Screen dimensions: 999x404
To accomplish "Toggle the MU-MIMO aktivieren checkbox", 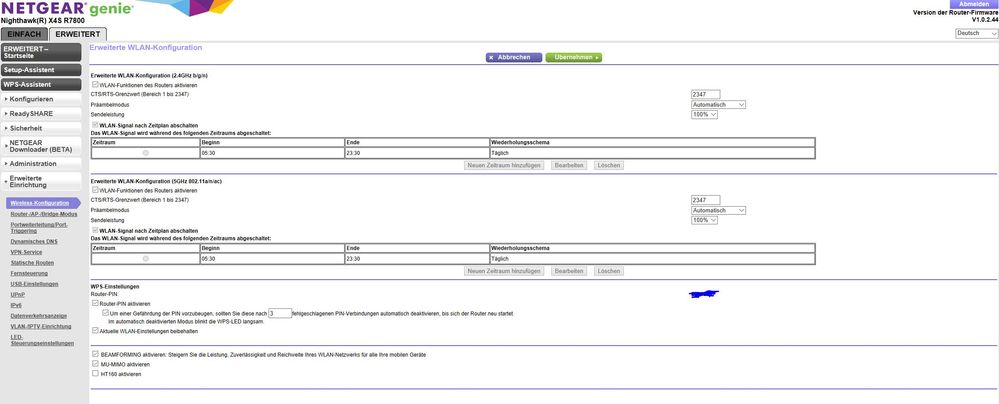I will (95, 364).
